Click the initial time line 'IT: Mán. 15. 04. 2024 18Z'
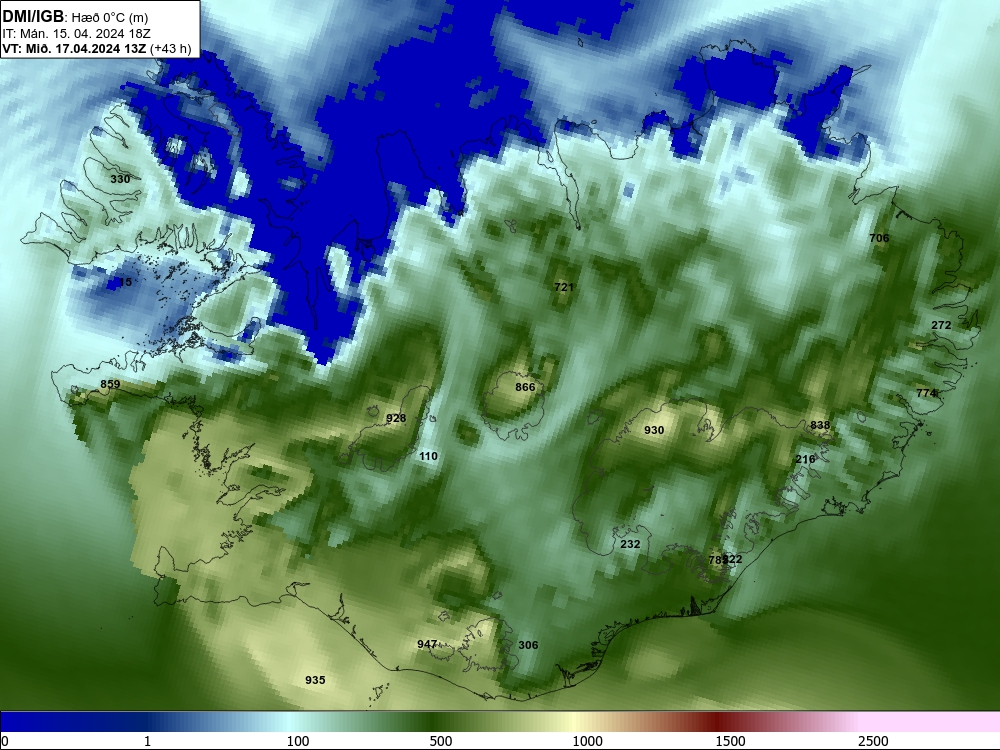This screenshot has width=1000, height=750. point(76,34)
